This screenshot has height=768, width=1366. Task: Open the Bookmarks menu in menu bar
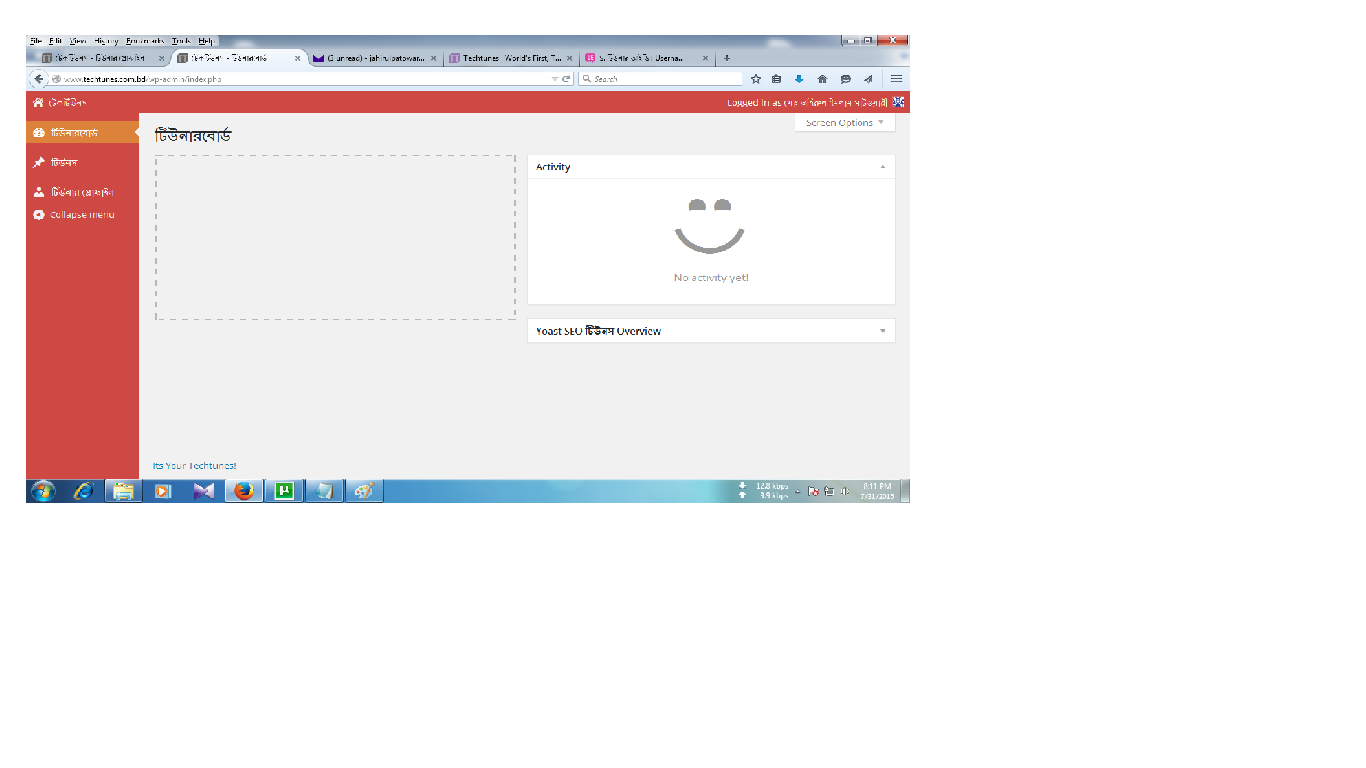pos(145,41)
